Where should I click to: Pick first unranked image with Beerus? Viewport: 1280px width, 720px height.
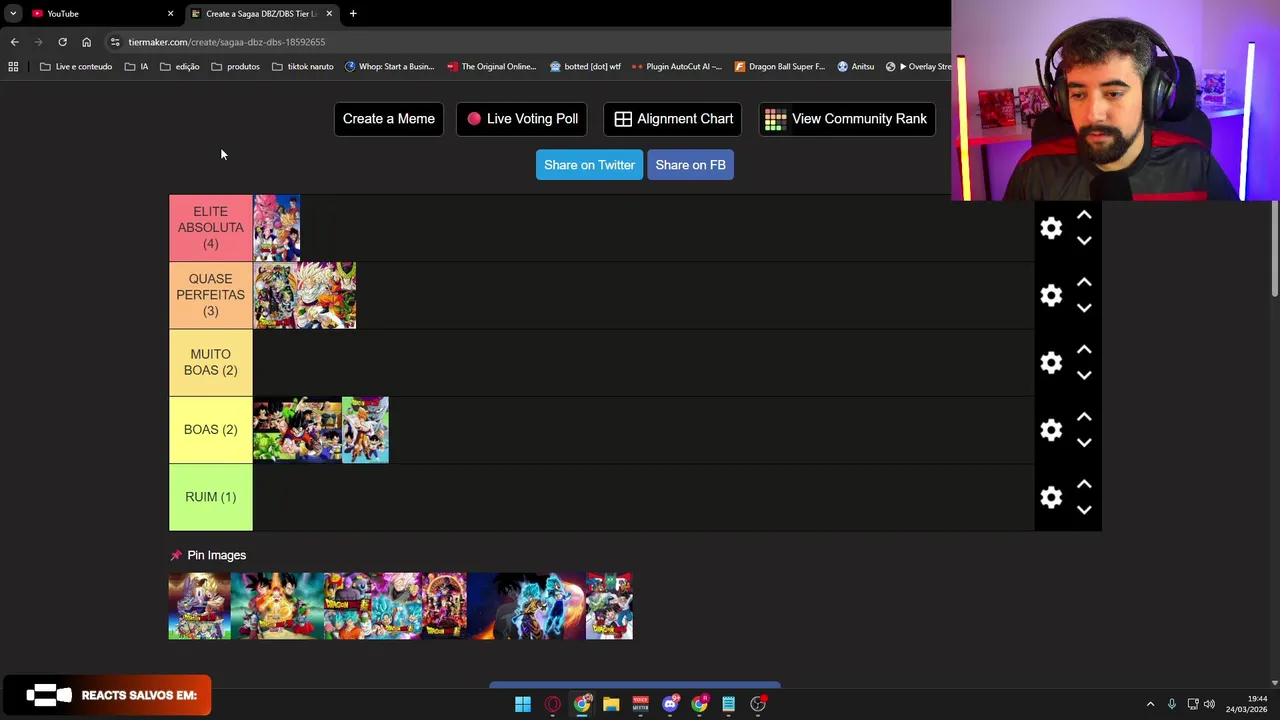point(200,606)
